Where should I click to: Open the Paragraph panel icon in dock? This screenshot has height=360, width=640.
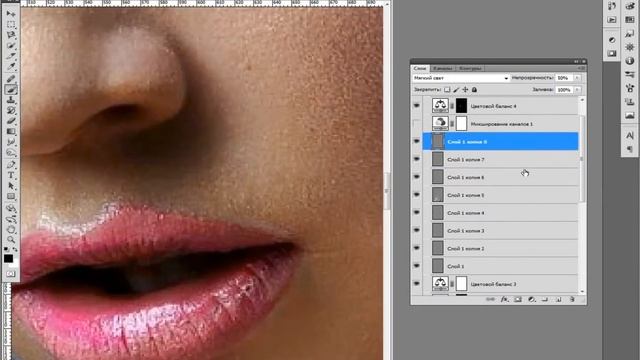630,149
